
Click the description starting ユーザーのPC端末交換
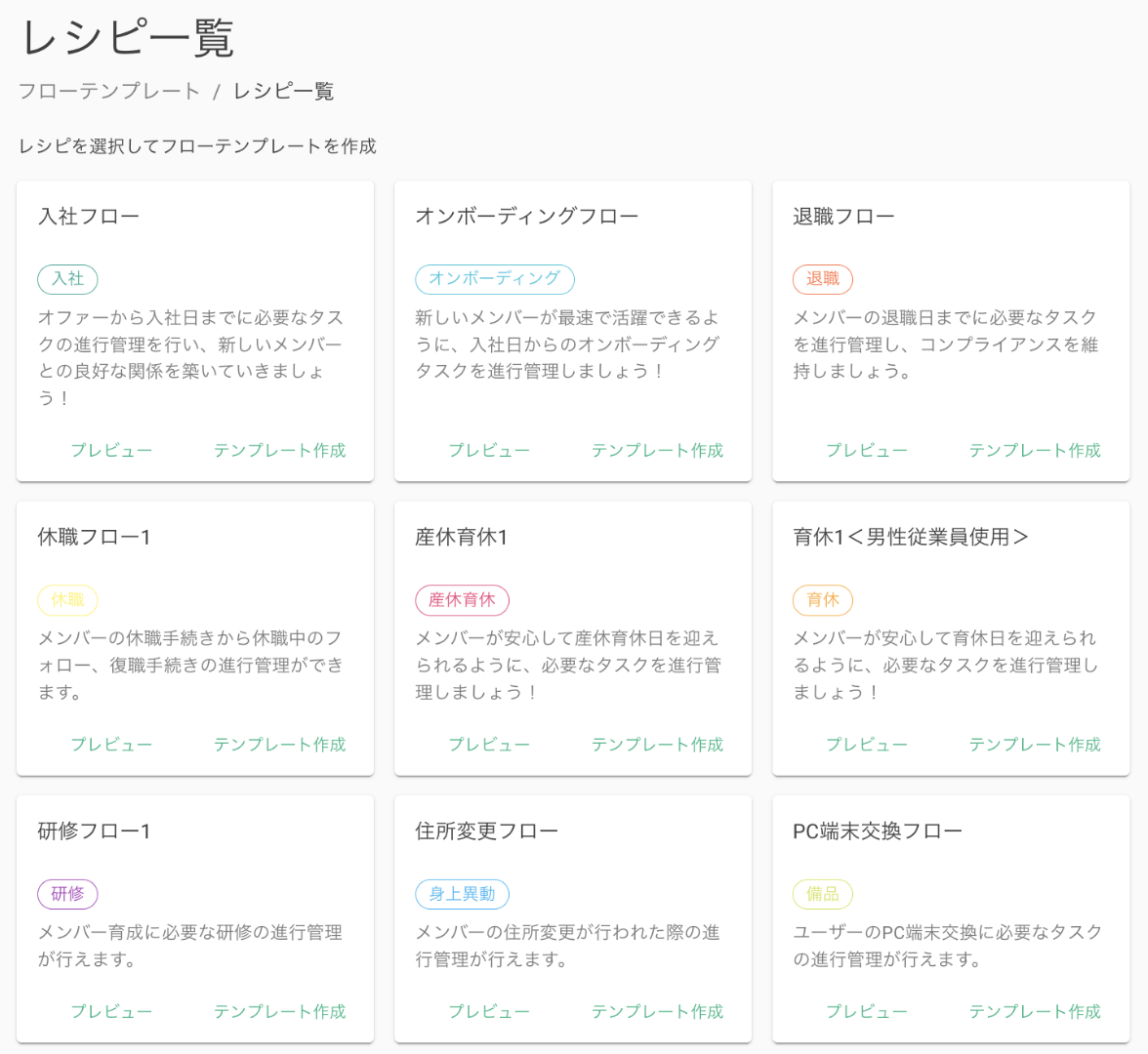(x=948, y=946)
